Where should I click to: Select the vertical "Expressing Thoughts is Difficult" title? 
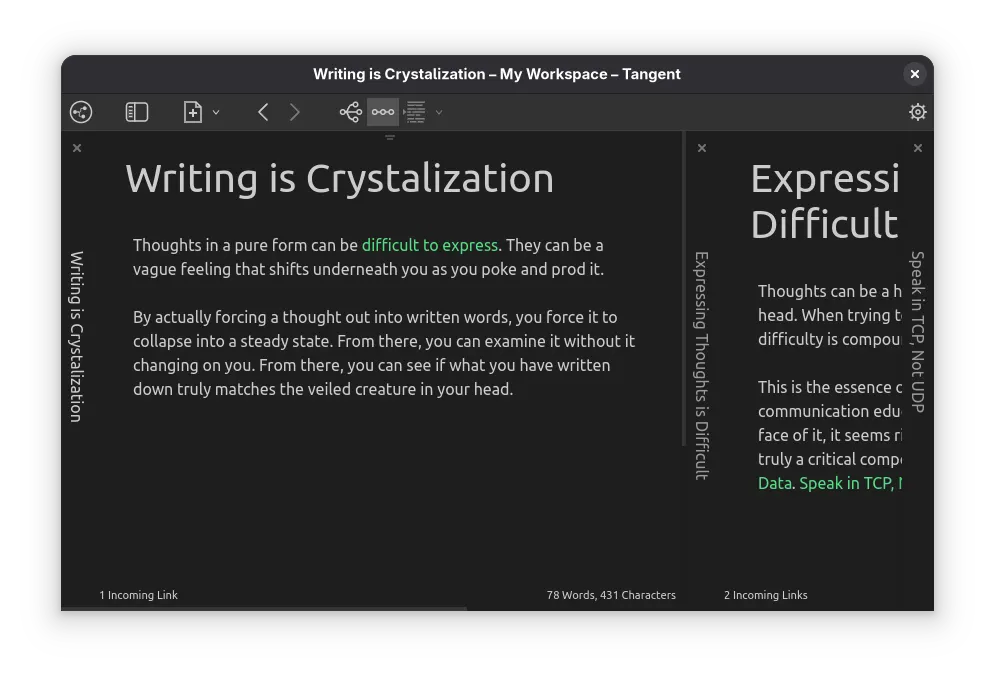702,365
